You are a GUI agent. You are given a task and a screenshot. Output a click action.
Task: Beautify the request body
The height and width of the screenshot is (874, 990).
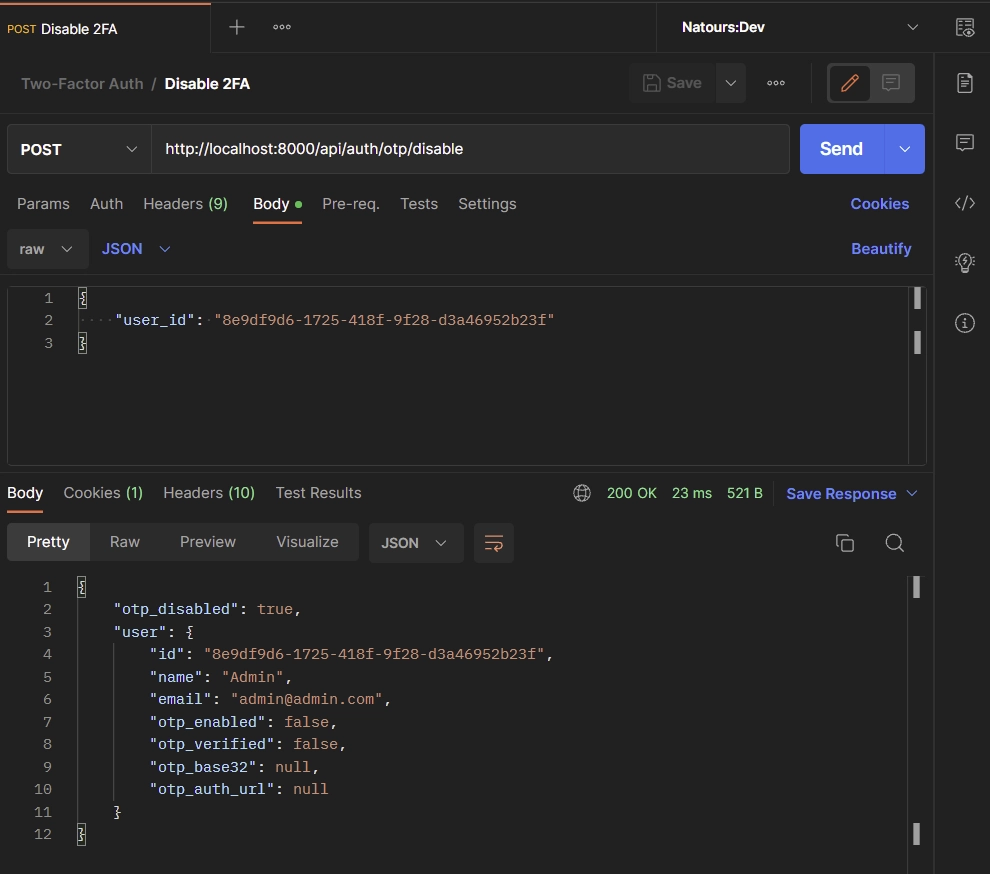(881, 249)
